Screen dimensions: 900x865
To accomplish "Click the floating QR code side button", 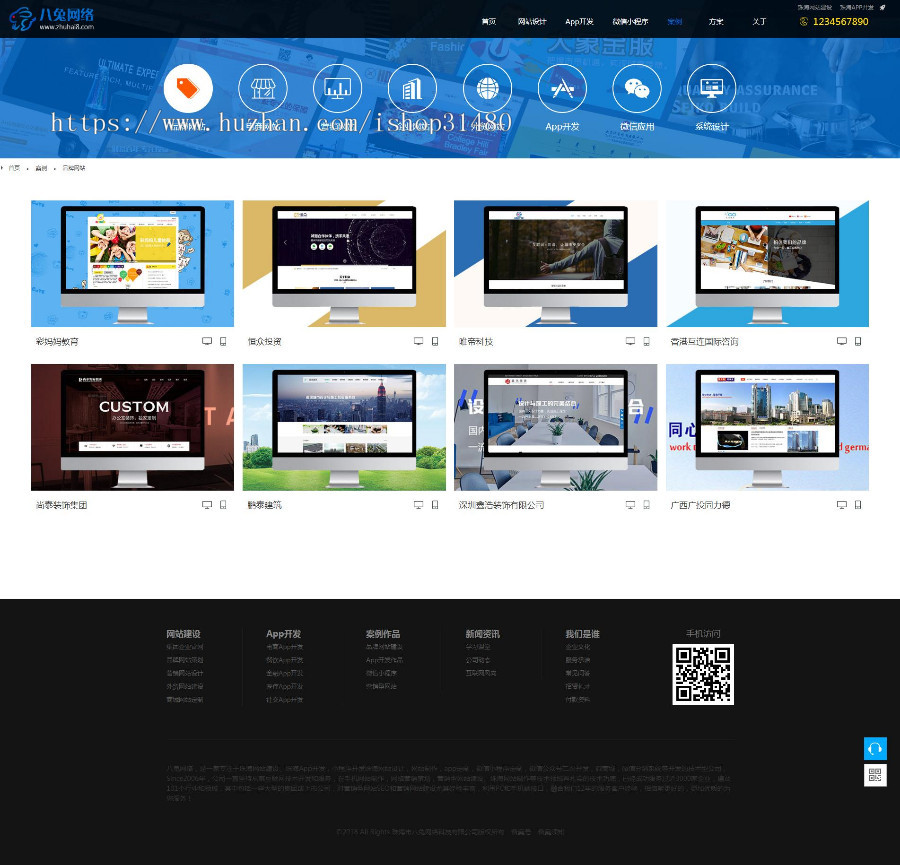I will coord(875,775).
